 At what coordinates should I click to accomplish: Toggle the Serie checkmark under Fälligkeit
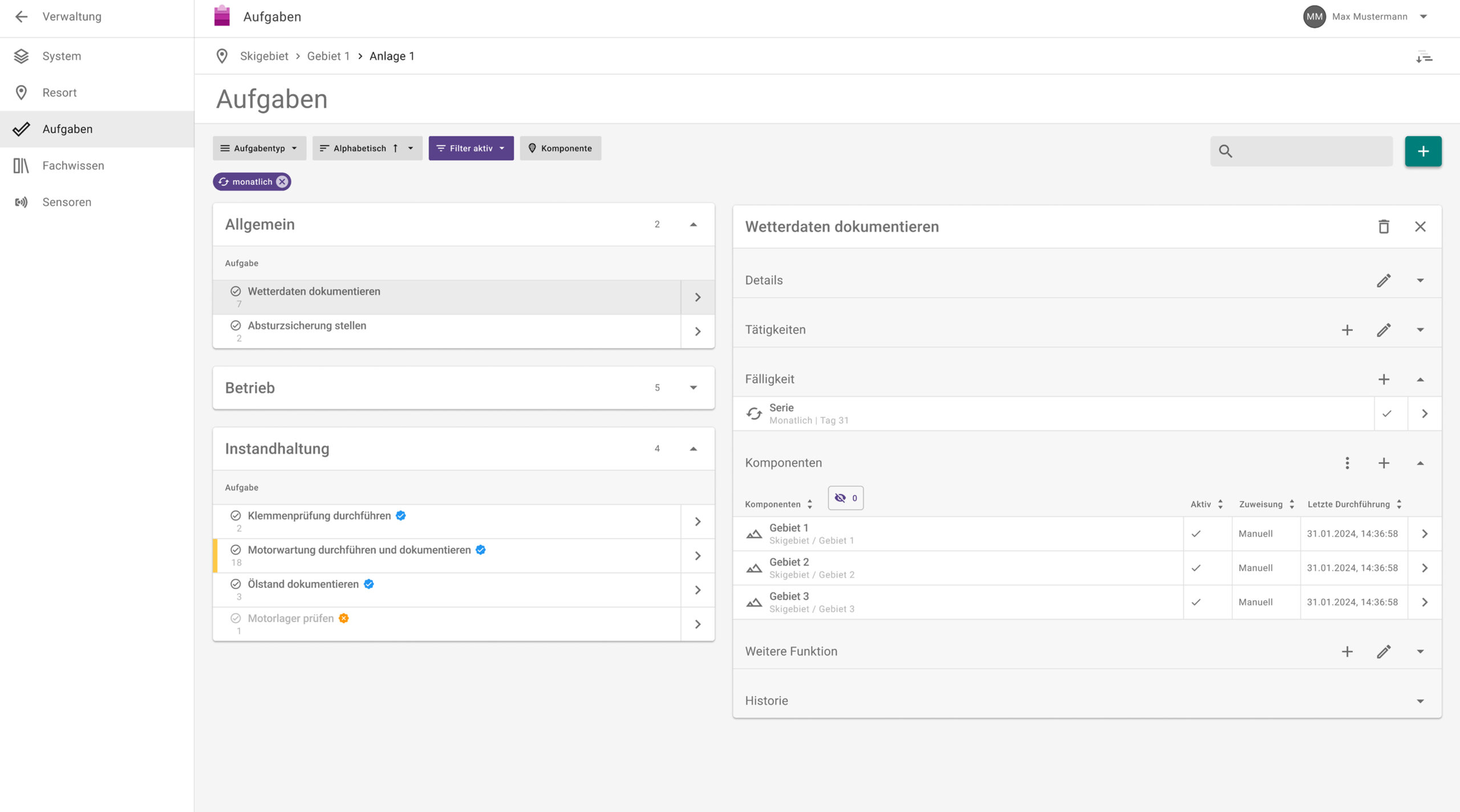1387,414
